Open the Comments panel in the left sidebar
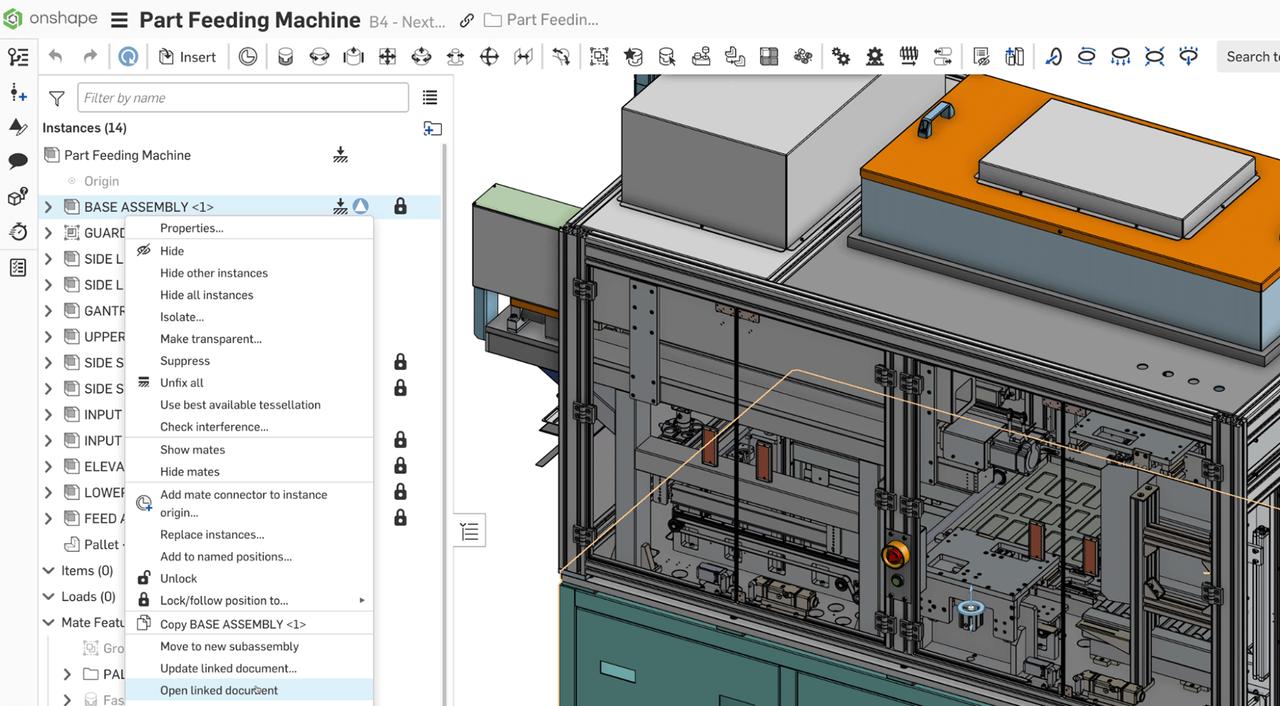Viewport: 1280px width, 706px height. pos(17,161)
